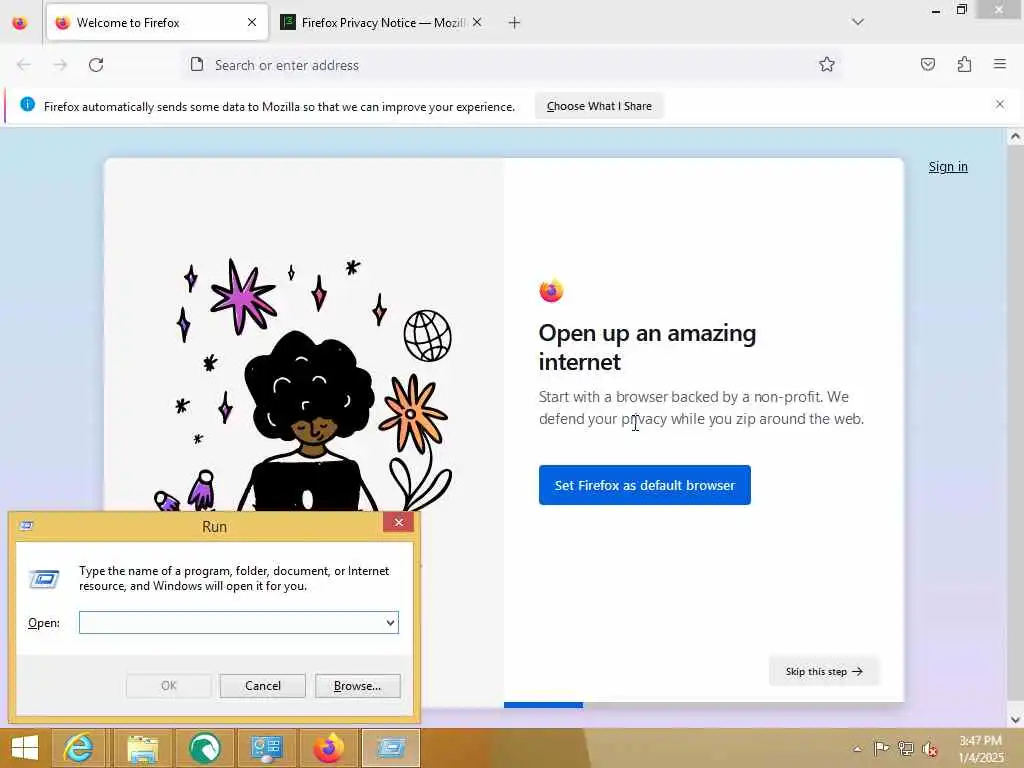
Task: Select the Welcome to Firefox tab
Action: (157, 23)
